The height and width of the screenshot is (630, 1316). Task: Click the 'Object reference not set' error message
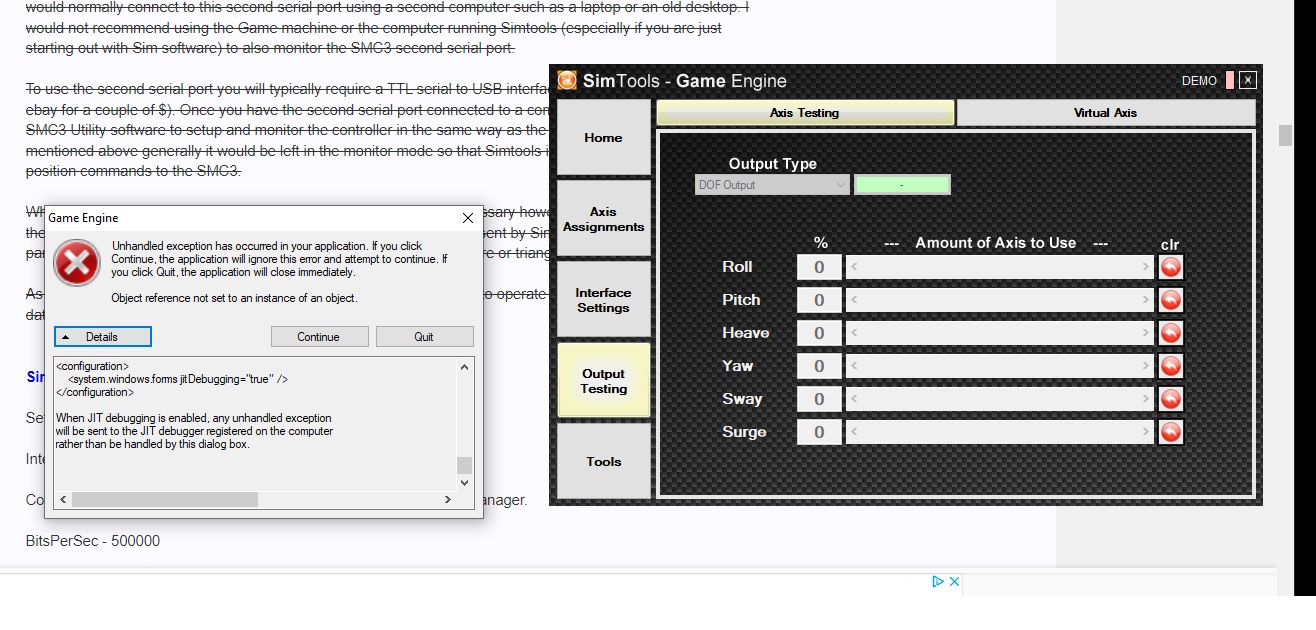click(234, 298)
